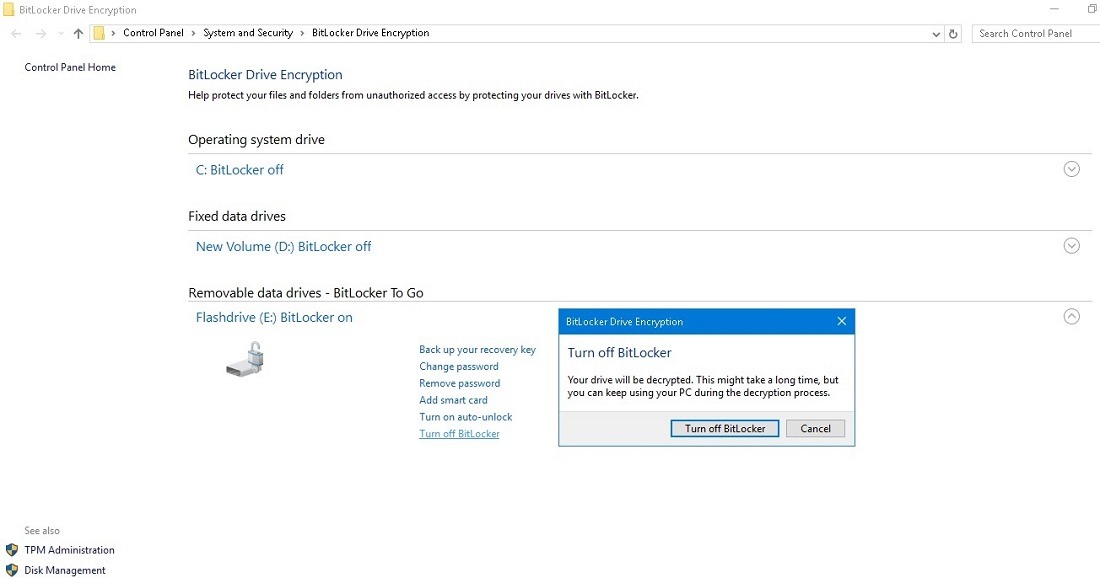
Task: Confirm with the Turn off BitLocker button
Action: pyautogui.click(x=724, y=428)
